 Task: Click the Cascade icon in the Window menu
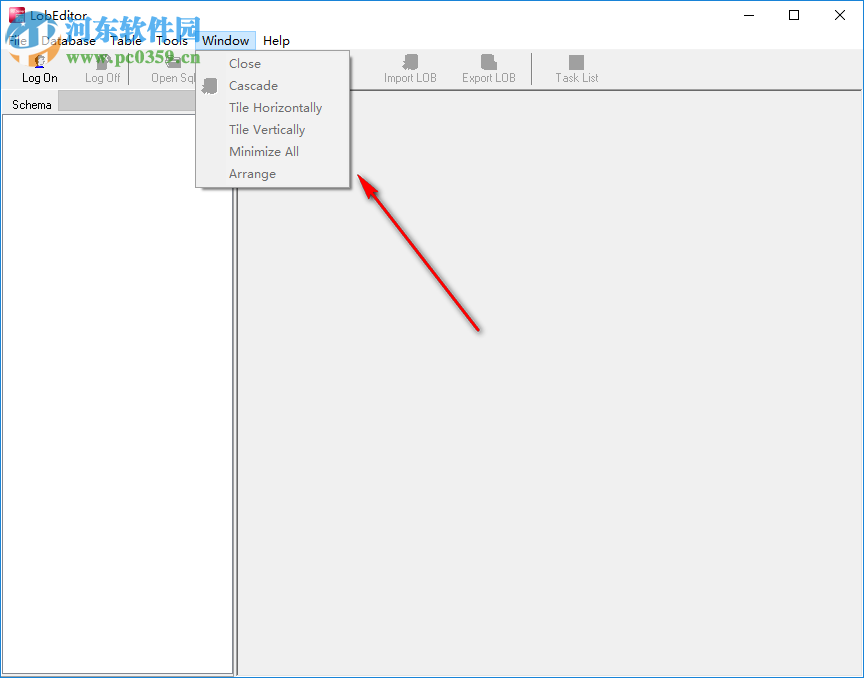(x=210, y=85)
